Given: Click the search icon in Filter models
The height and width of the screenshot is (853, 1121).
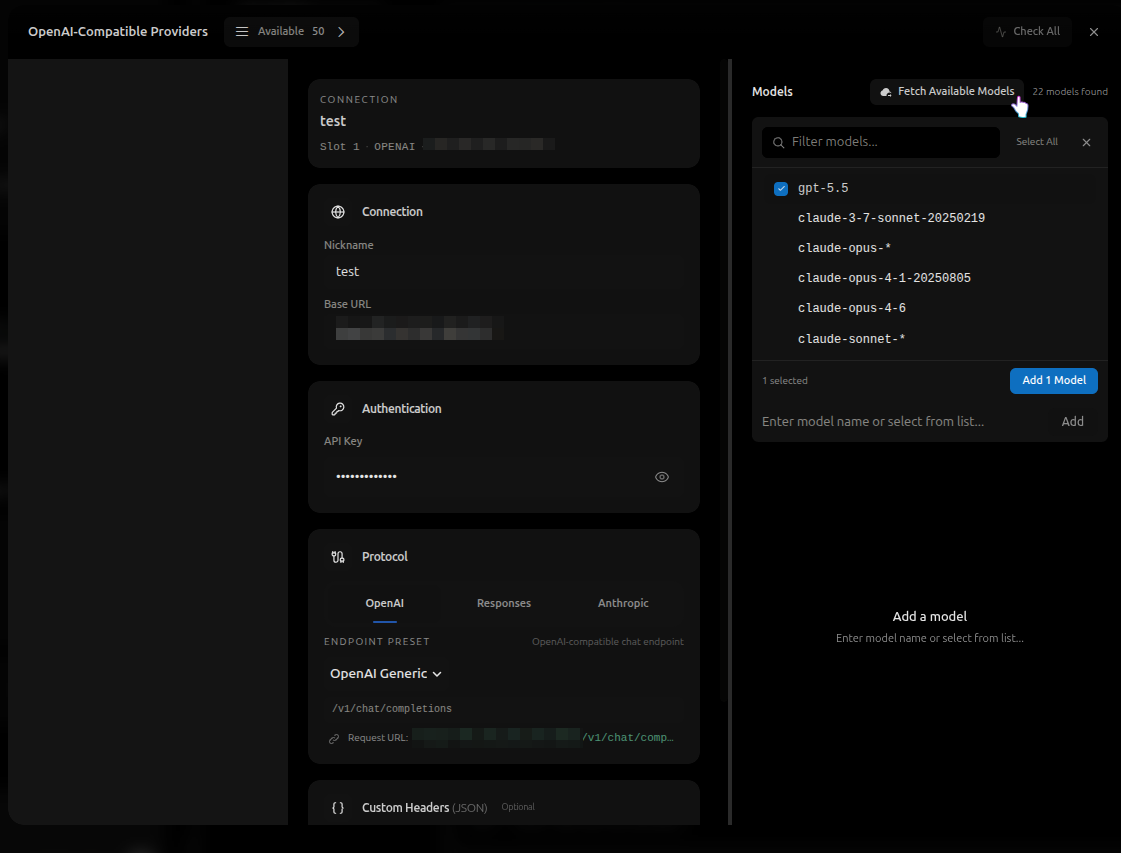Looking at the screenshot, I should pos(779,142).
